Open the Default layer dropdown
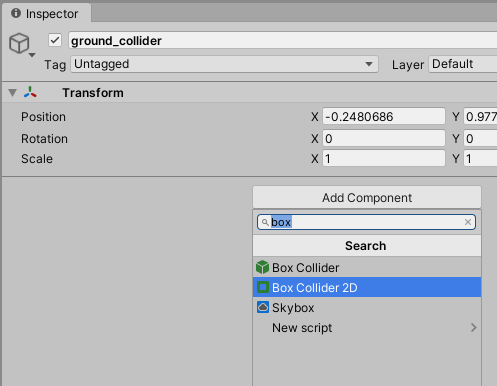Screen dimensions: 497x386 pyautogui.click(x=463, y=64)
